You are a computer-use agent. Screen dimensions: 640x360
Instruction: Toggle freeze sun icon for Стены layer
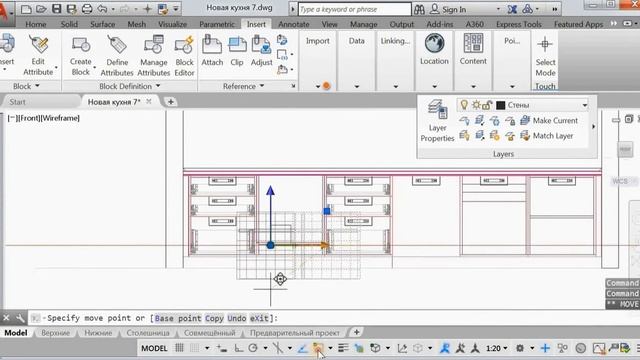click(x=476, y=105)
